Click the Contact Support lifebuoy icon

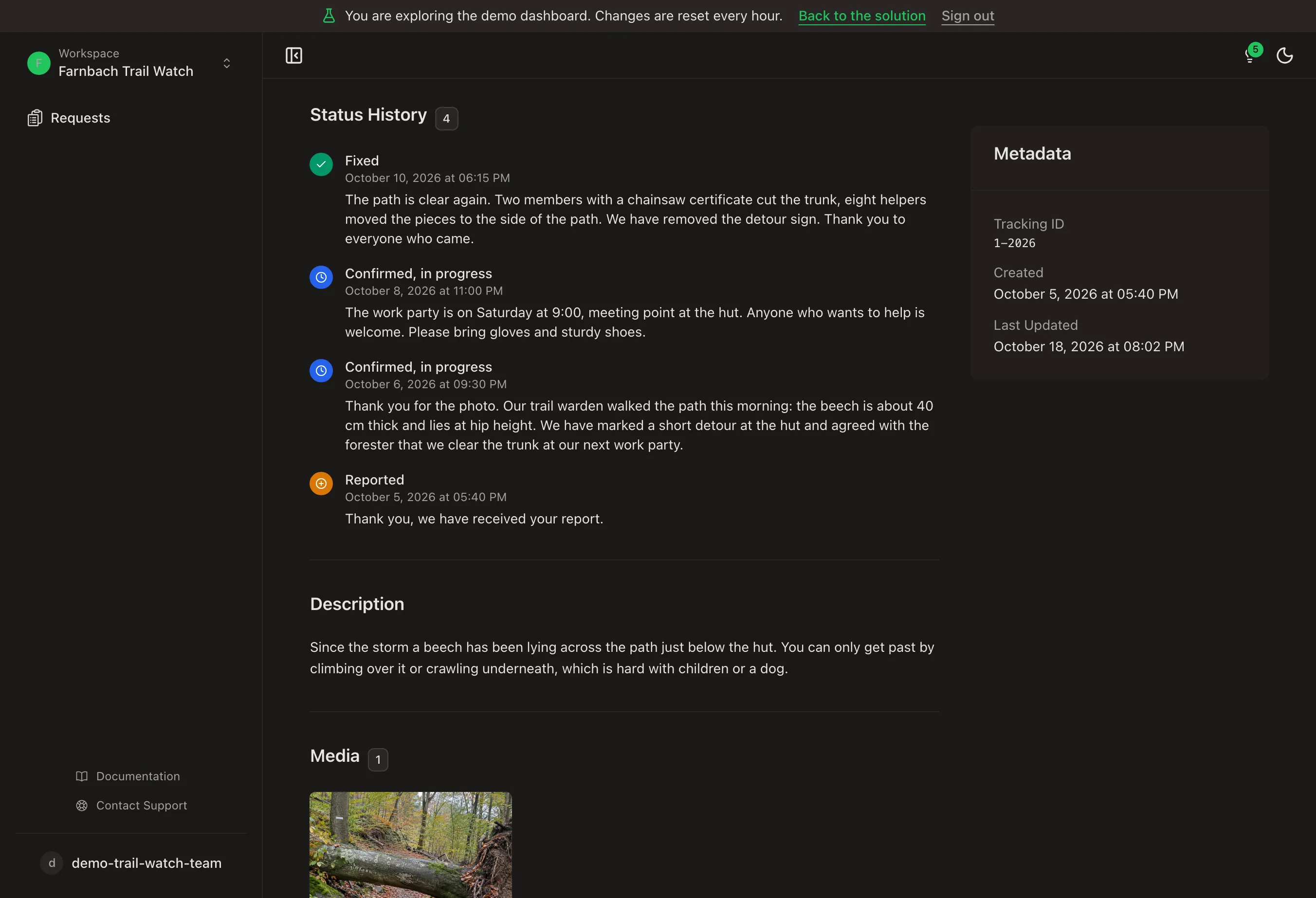click(x=82, y=805)
